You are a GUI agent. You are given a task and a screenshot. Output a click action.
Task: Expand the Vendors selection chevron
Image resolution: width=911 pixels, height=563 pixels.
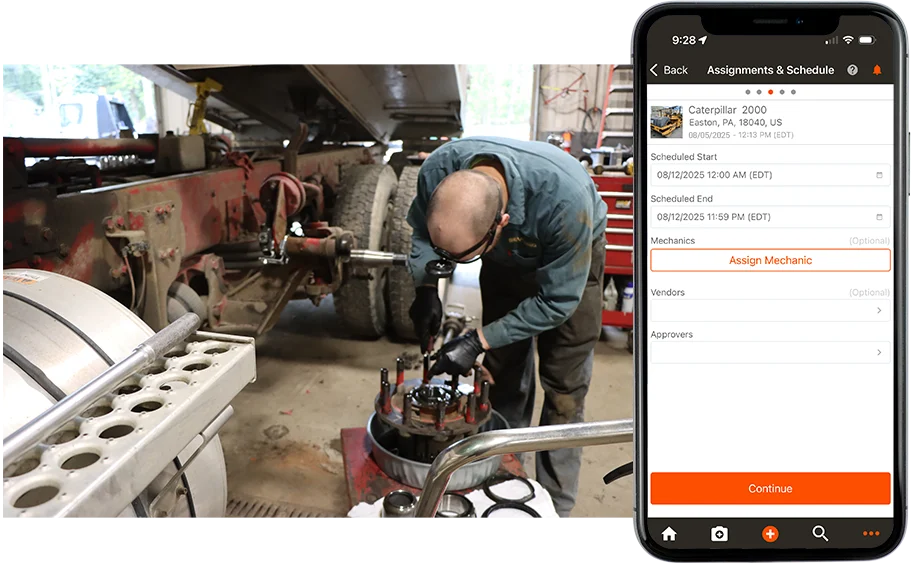879,310
